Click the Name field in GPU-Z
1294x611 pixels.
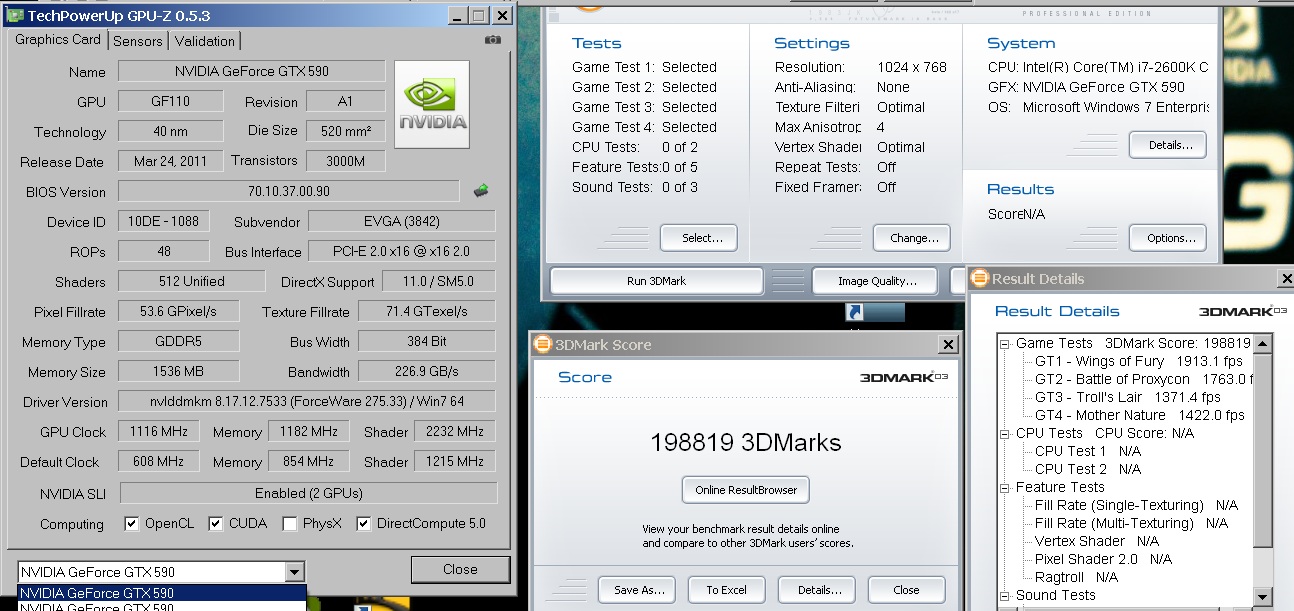[x=252, y=71]
